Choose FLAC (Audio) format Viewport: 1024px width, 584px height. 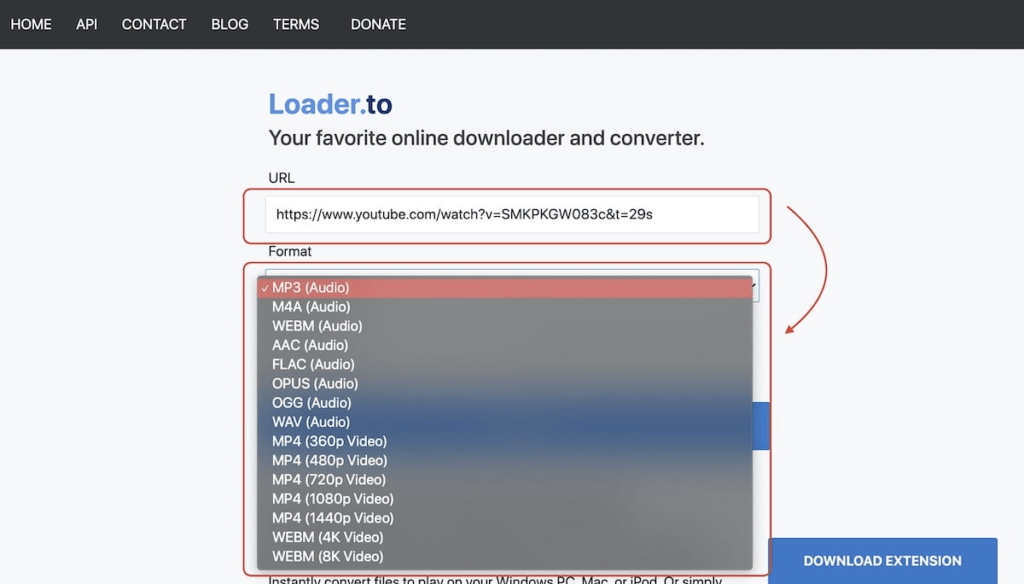(x=505, y=365)
